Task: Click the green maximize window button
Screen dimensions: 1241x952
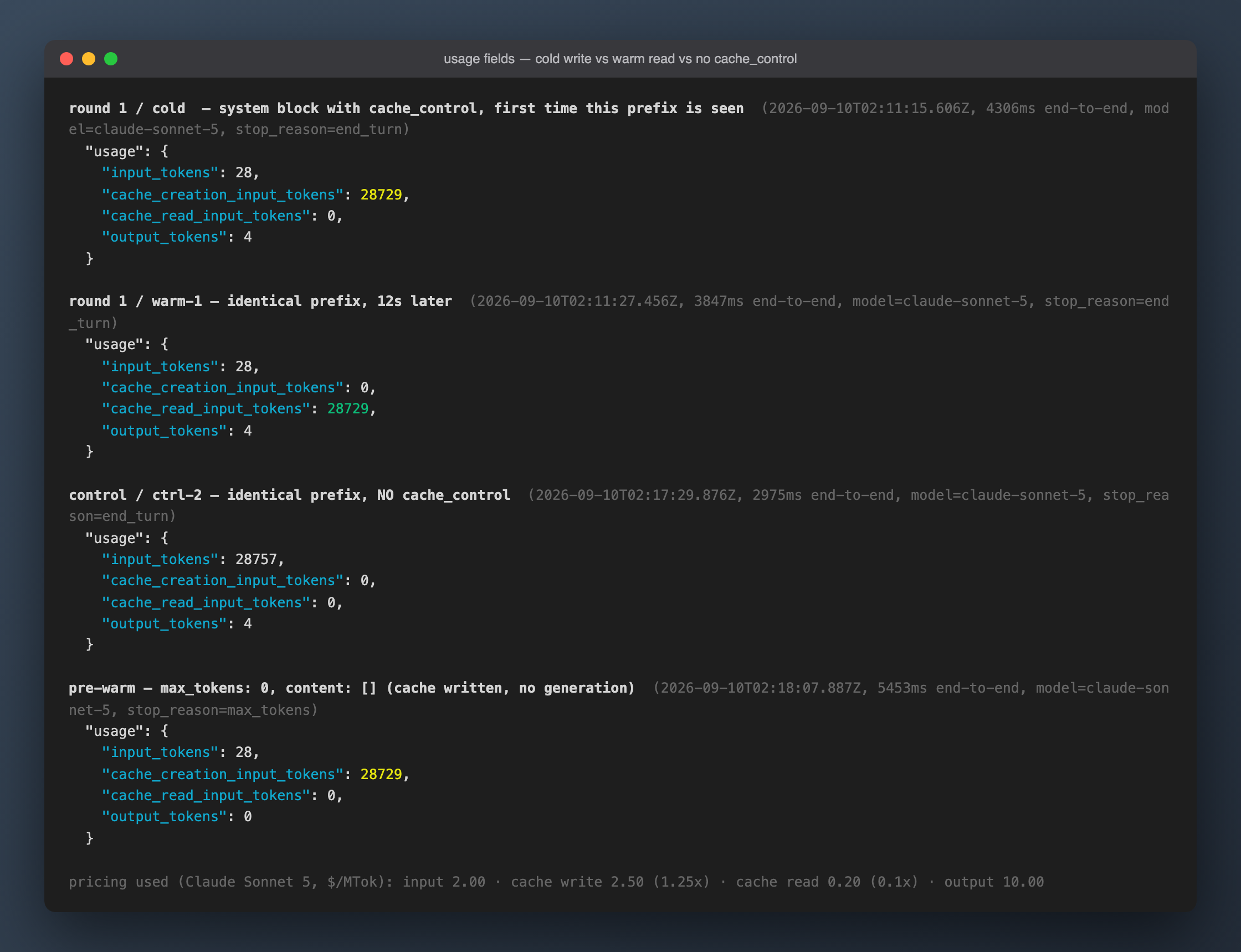Action: (111, 59)
